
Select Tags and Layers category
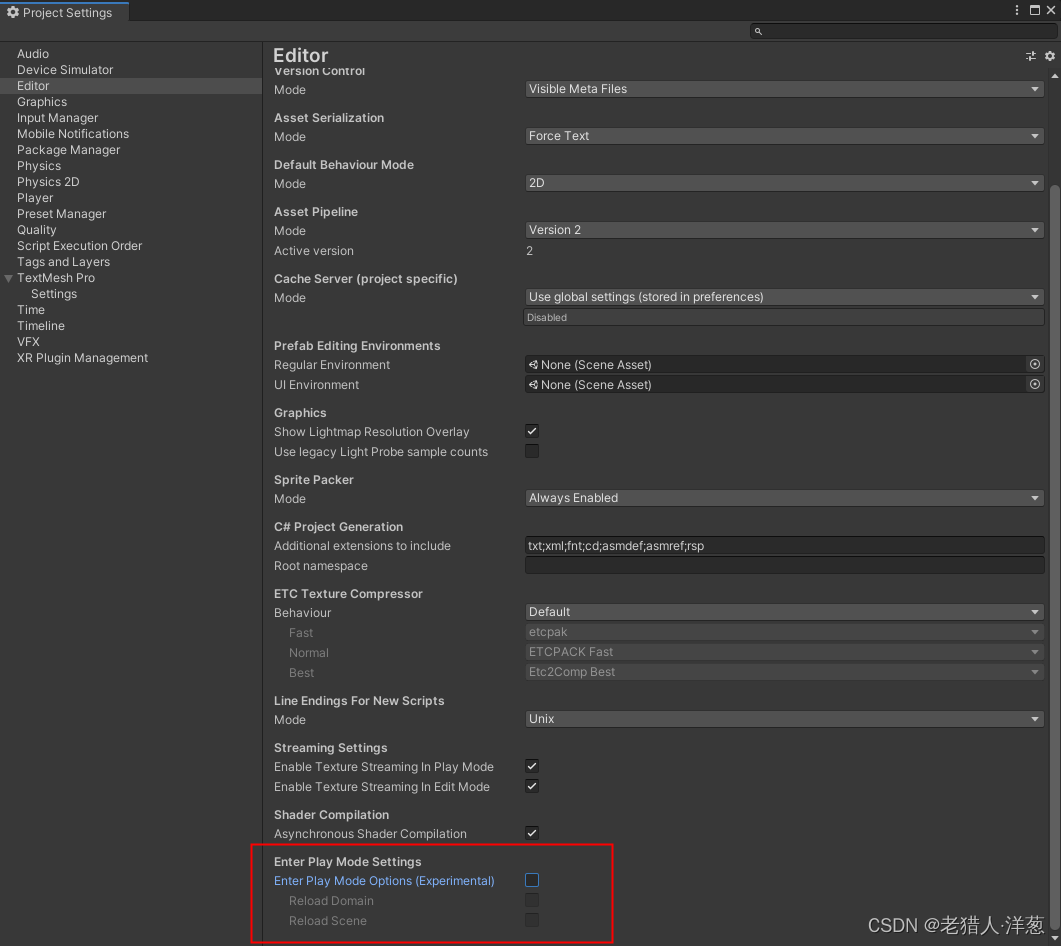point(64,262)
